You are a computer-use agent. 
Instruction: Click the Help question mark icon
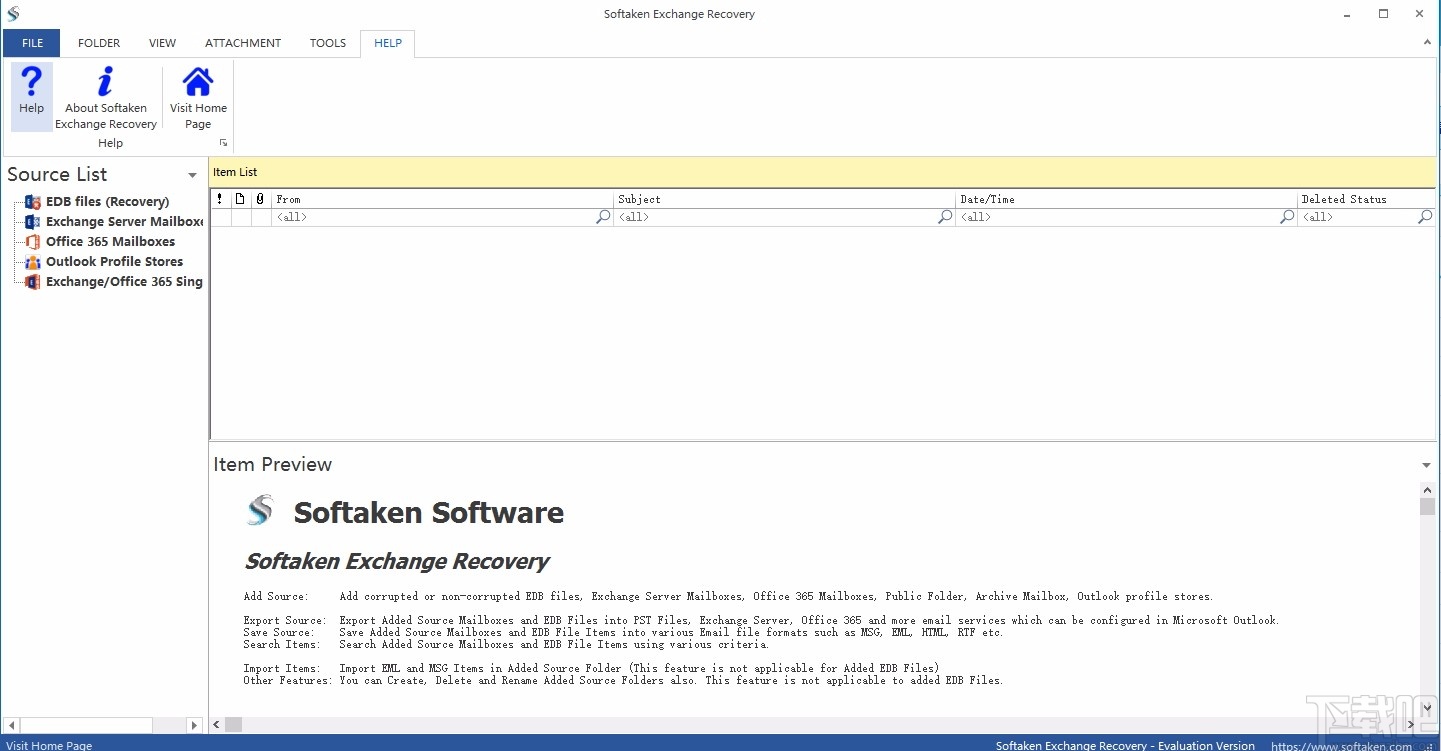click(x=31, y=81)
